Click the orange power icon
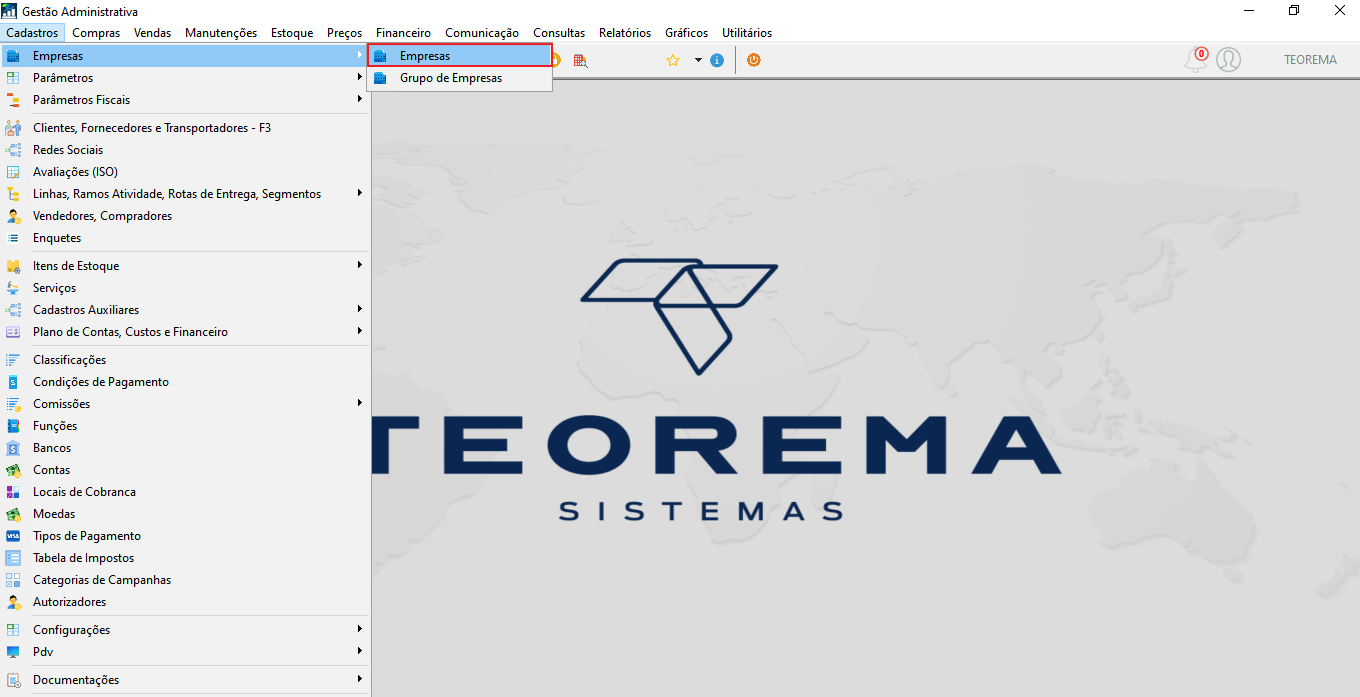This screenshot has height=697, width=1360. tap(754, 60)
